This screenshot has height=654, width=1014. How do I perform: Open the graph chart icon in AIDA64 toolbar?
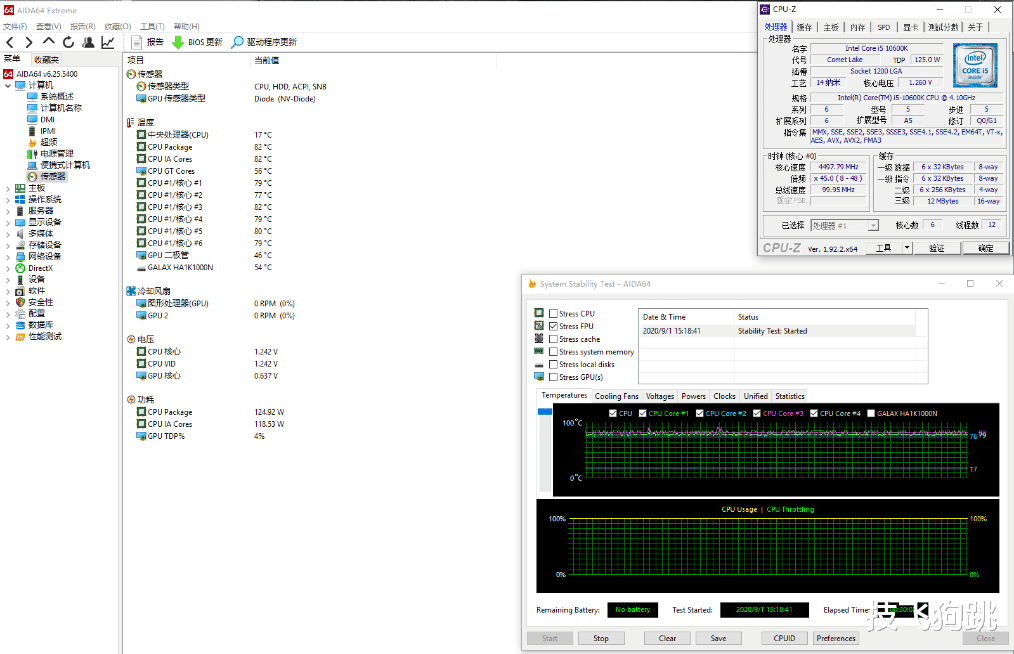pos(107,42)
